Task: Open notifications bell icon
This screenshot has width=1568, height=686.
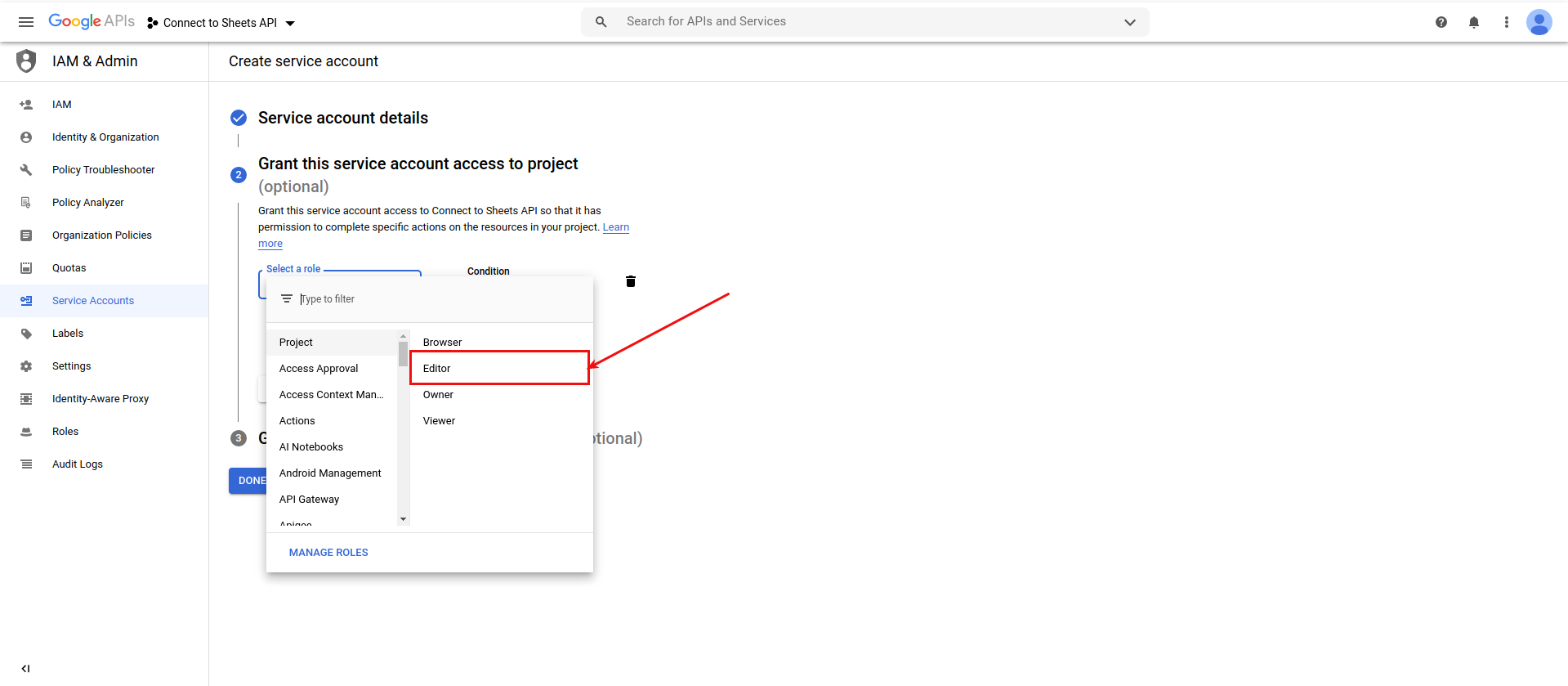Action: (1474, 22)
